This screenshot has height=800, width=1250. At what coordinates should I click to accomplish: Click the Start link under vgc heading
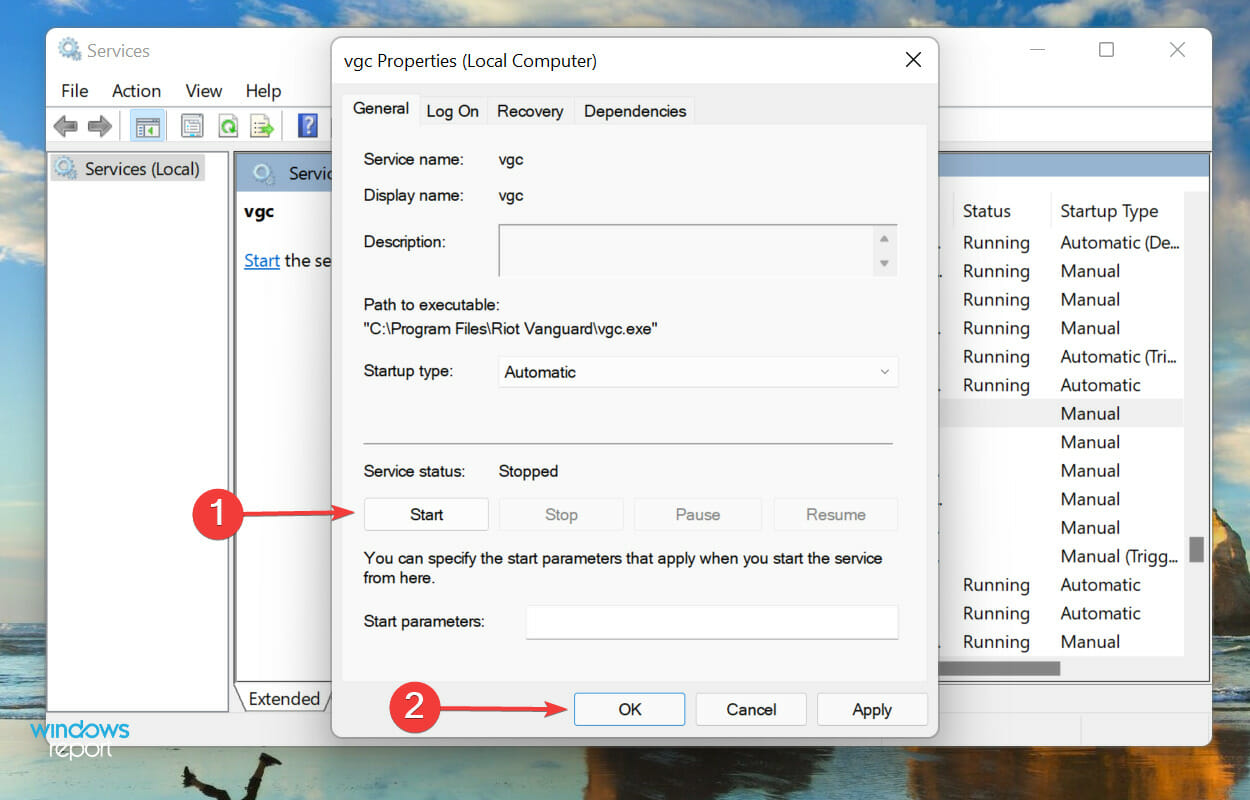click(x=262, y=260)
